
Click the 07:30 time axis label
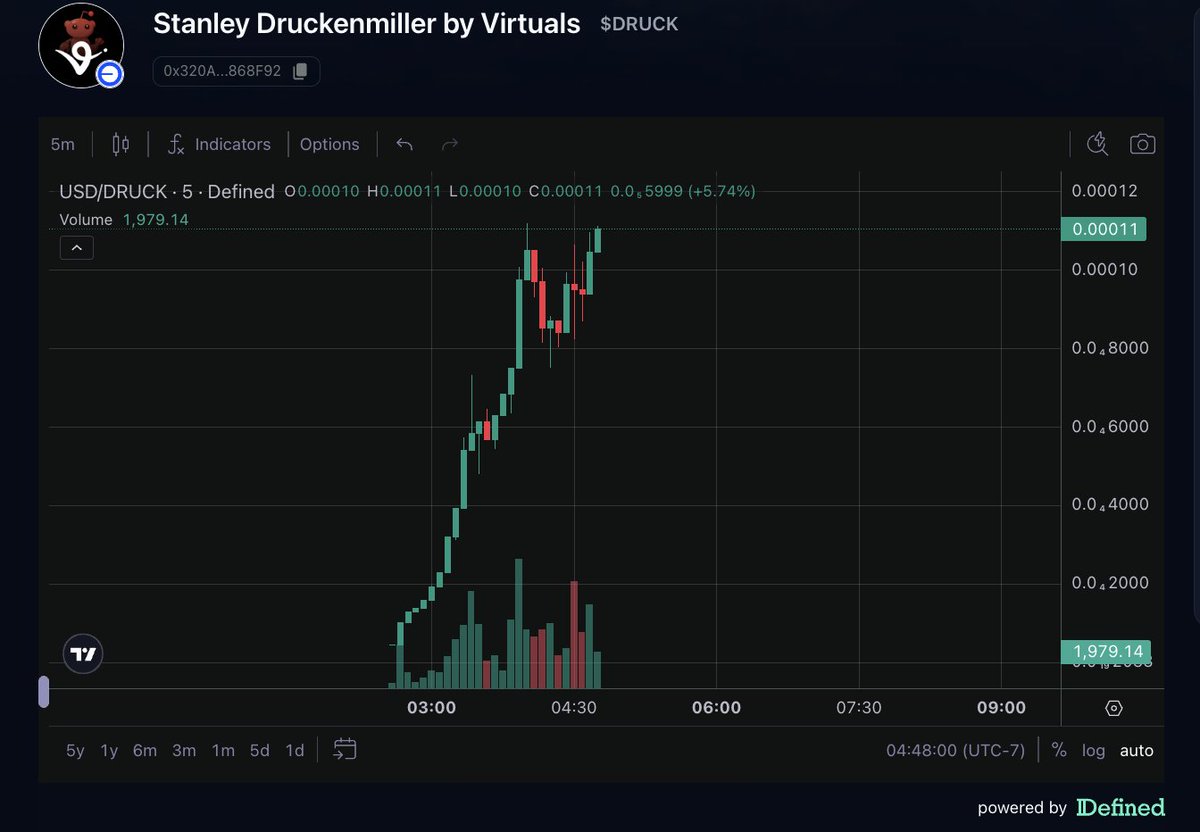[x=859, y=708]
